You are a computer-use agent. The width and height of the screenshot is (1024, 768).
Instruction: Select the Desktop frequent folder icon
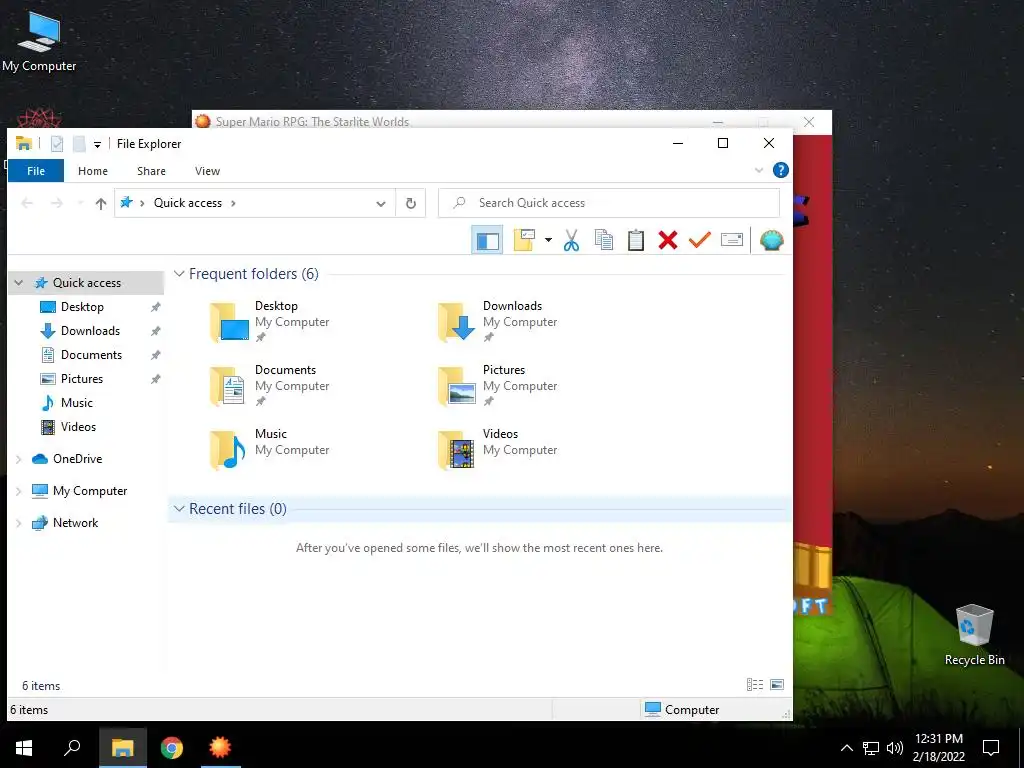(x=229, y=321)
